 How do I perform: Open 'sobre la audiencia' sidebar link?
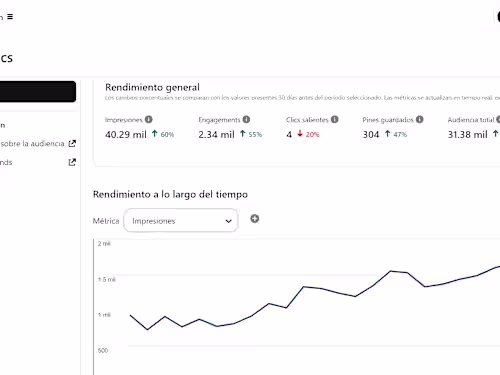[x=32, y=144]
